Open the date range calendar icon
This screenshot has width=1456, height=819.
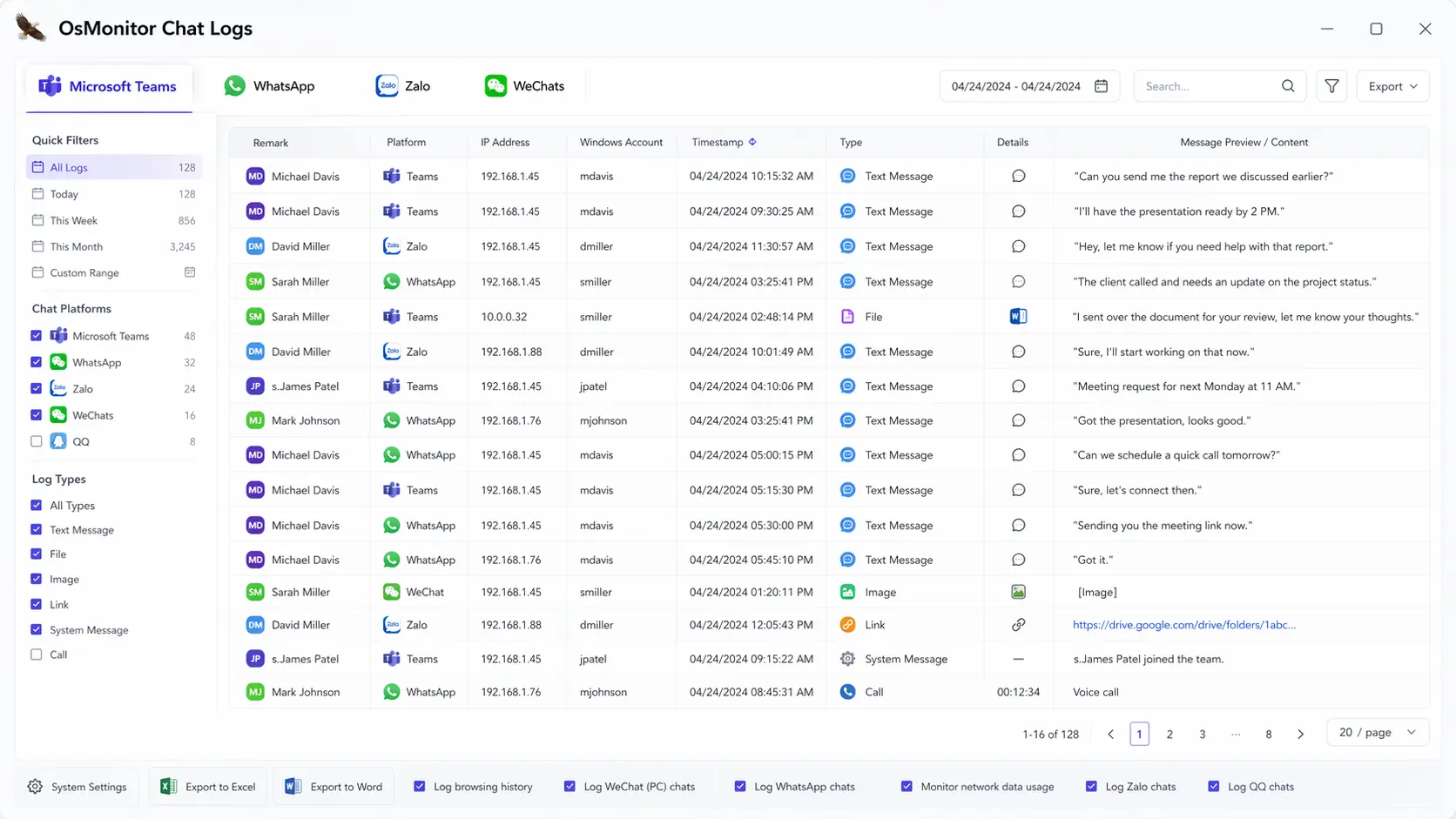[1101, 86]
